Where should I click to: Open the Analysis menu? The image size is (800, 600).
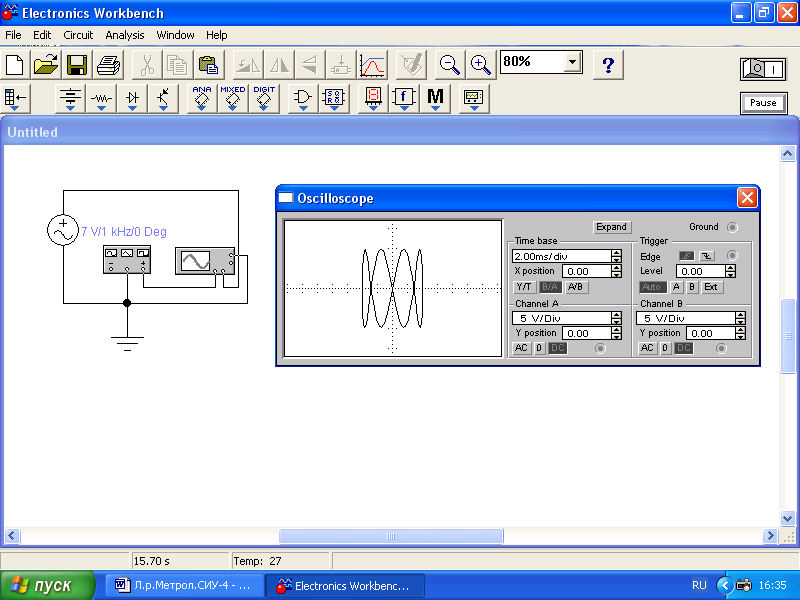pyautogui.click(x=125, y=35)
